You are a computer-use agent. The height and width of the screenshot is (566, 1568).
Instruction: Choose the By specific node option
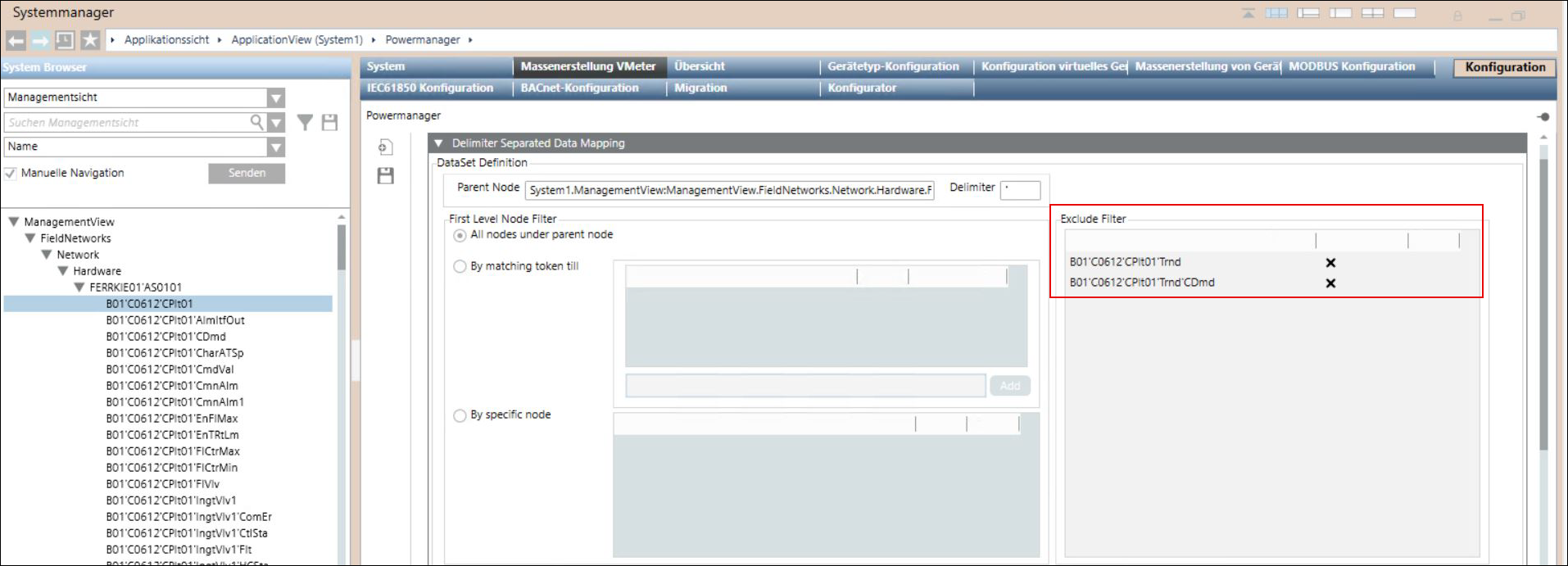[x=460, y=415]
